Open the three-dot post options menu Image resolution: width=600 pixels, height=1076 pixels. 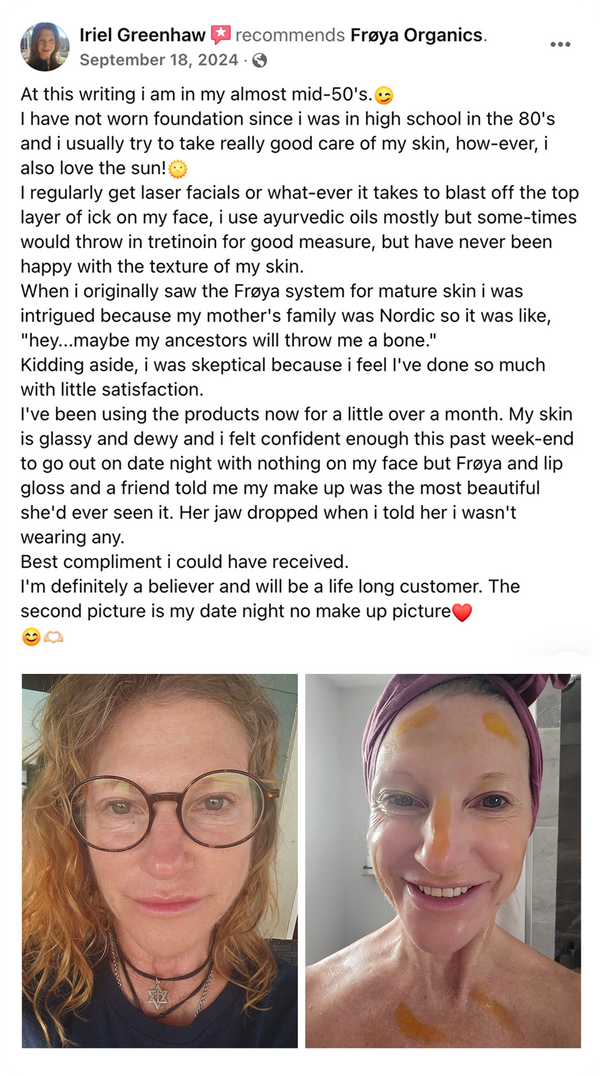tap(560, 44)
